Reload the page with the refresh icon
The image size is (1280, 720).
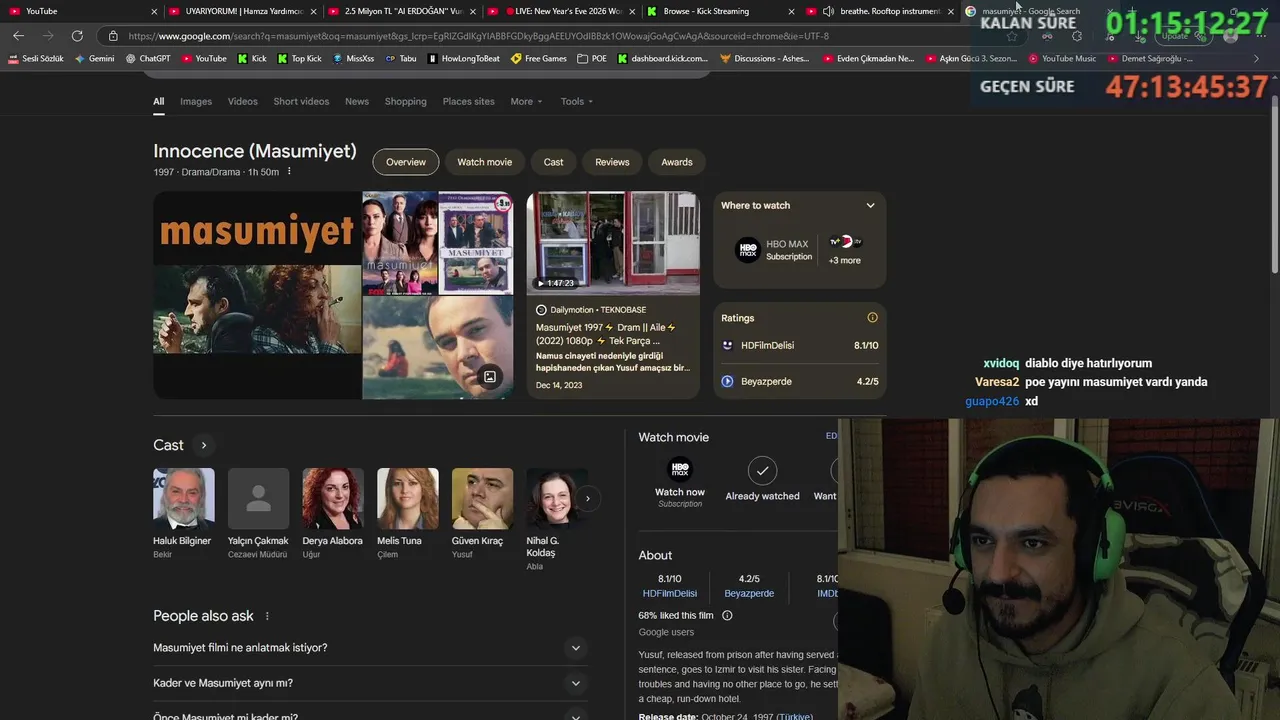pyautogui.click(x=77, y=36)
